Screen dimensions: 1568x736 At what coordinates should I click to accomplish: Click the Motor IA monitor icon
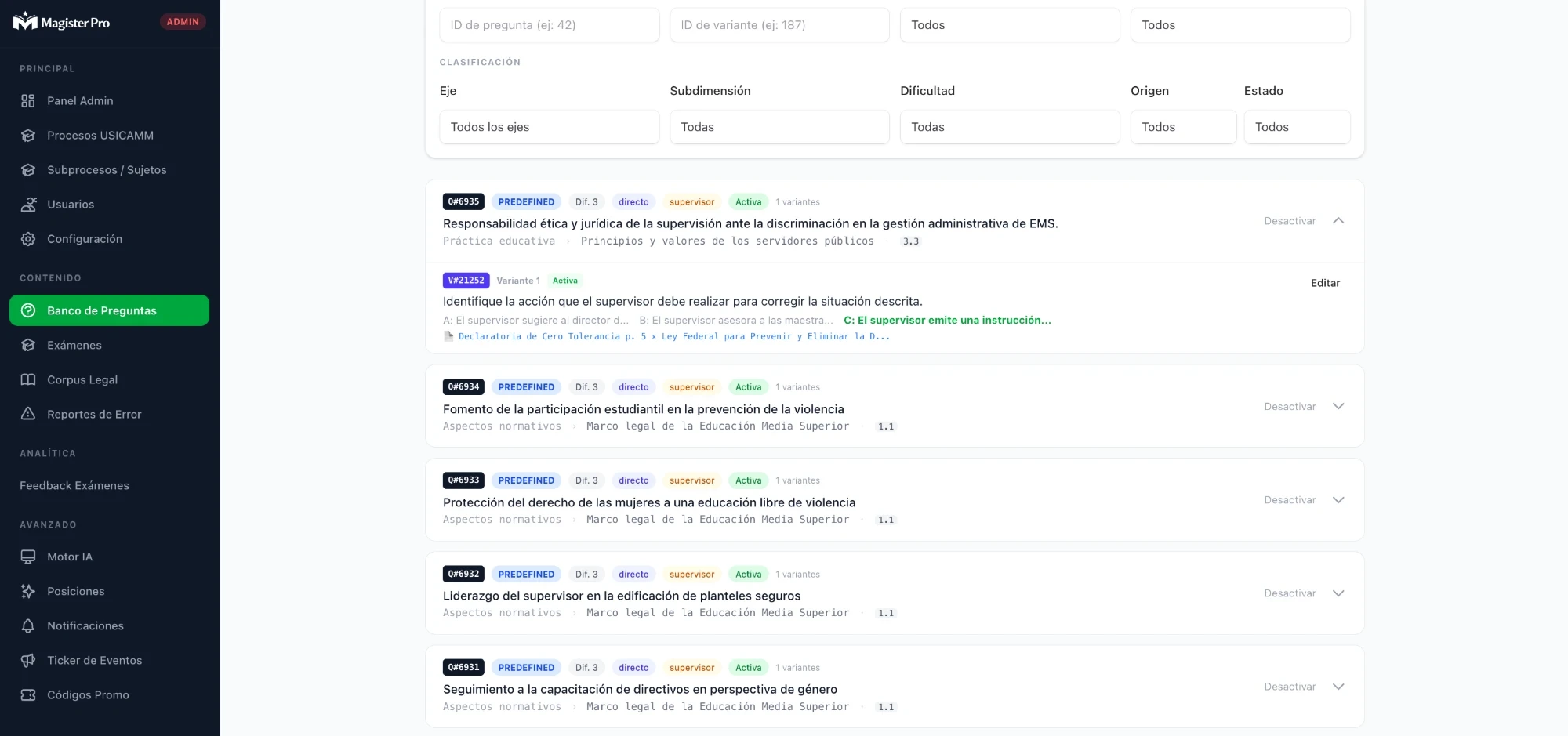28,557
